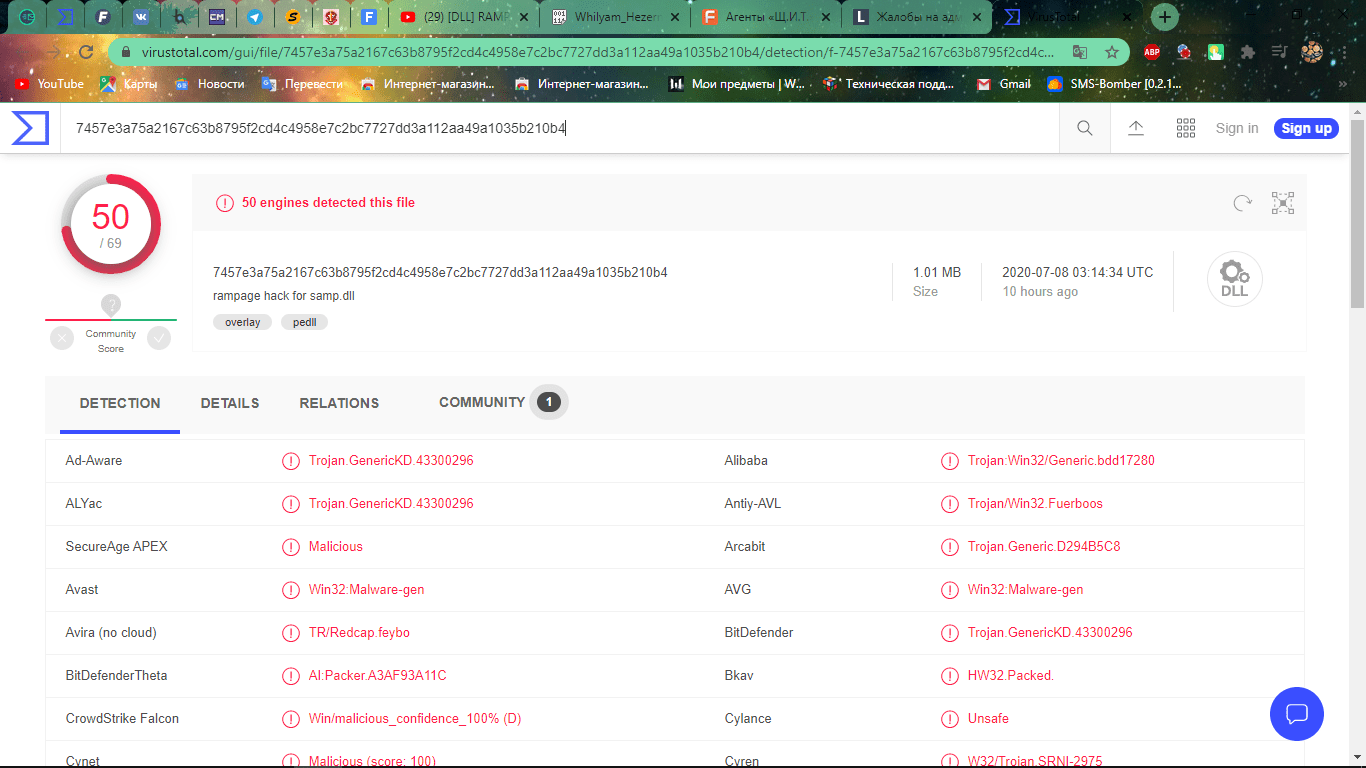This screenshot has width=1366, height=768.
Task: Switch to the DETAILS tab
Action: [230, 403]
